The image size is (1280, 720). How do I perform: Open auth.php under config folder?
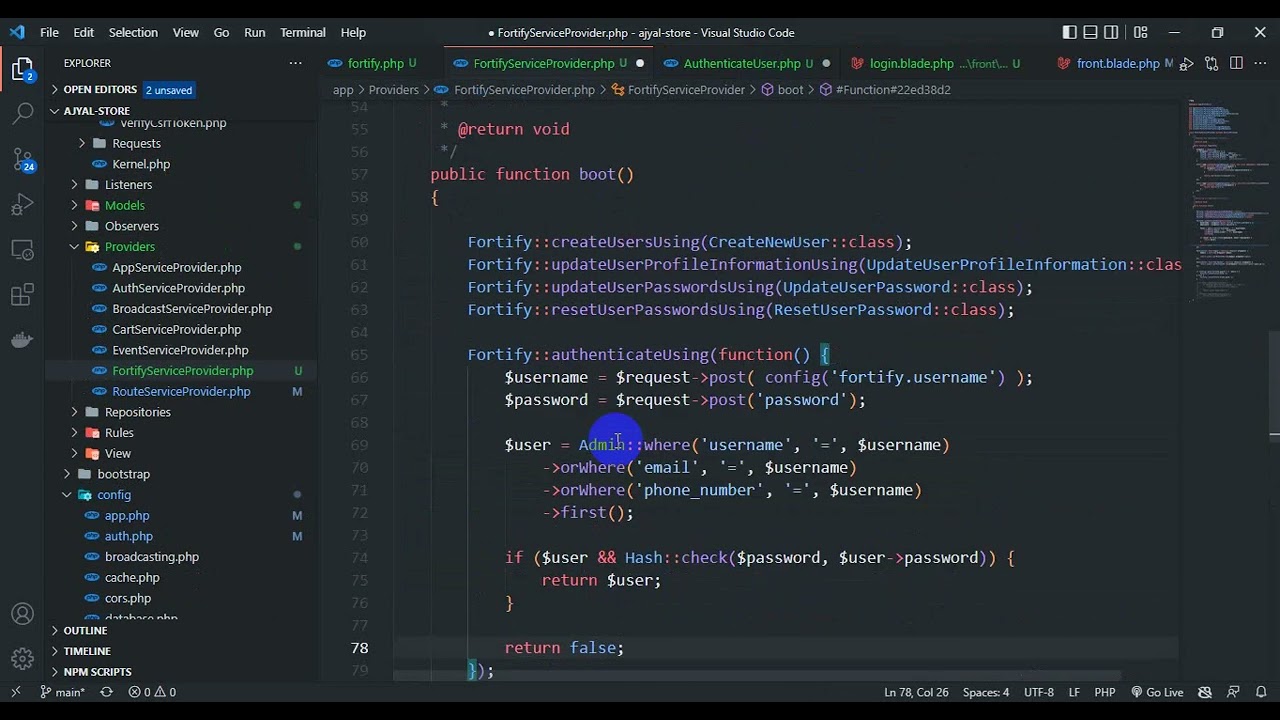[128, 536]
